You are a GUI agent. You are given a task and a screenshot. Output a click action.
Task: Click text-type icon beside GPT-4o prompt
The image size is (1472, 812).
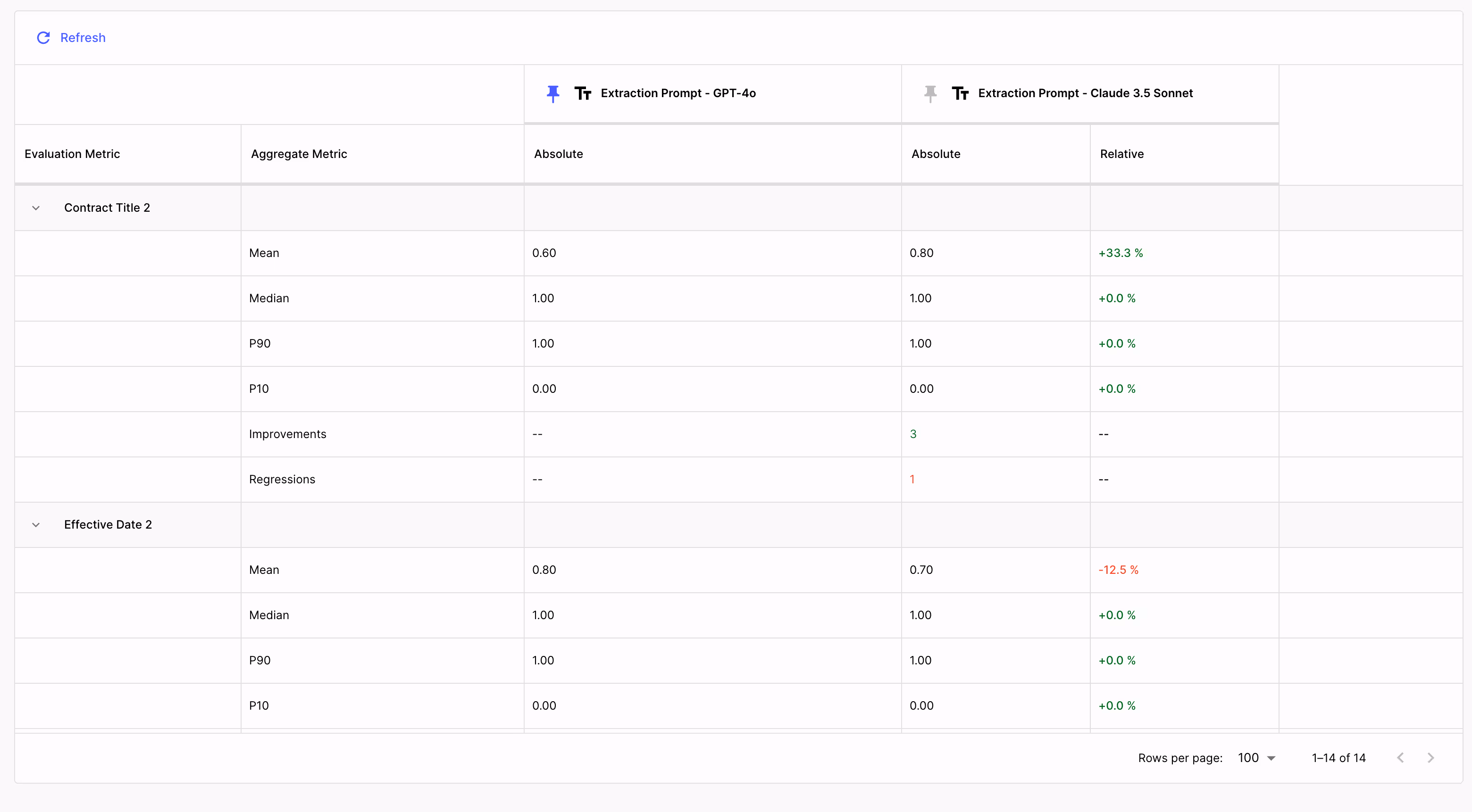pos(582,93)
